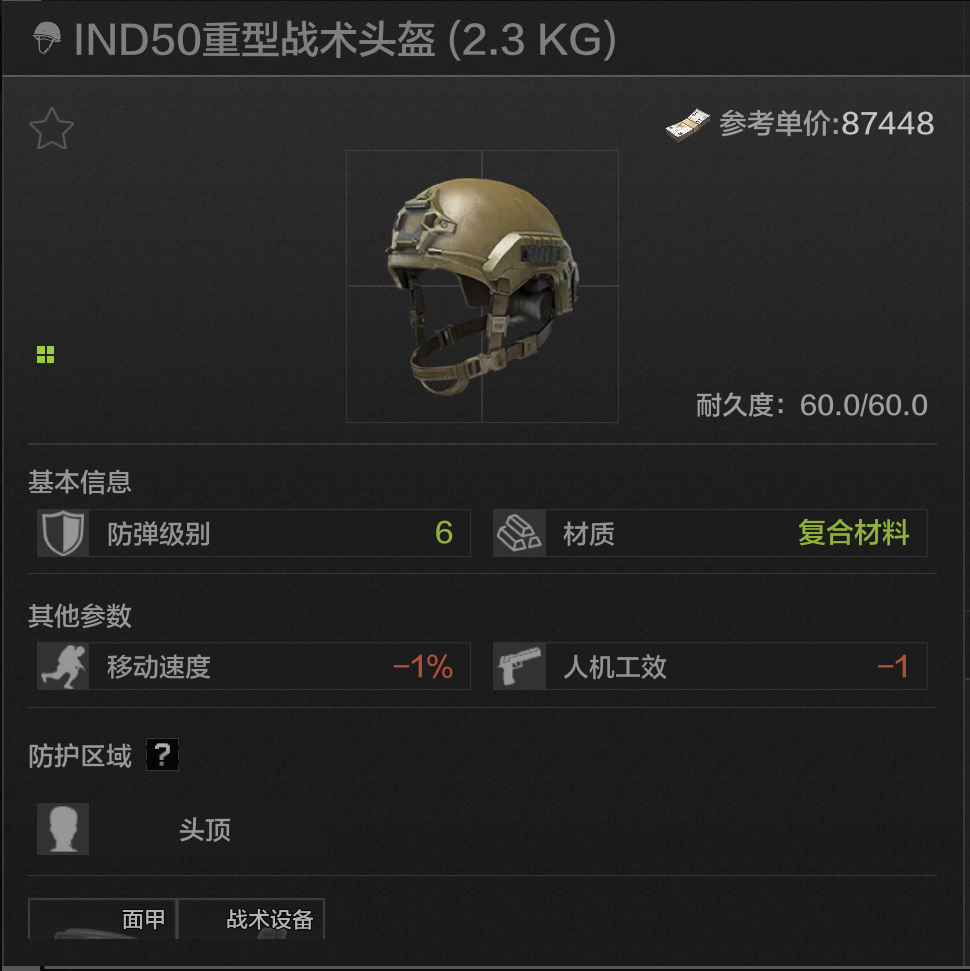This screenshot has width=970, height=971.
Task: Click the shield armor class icon
Action: (63, 533)
